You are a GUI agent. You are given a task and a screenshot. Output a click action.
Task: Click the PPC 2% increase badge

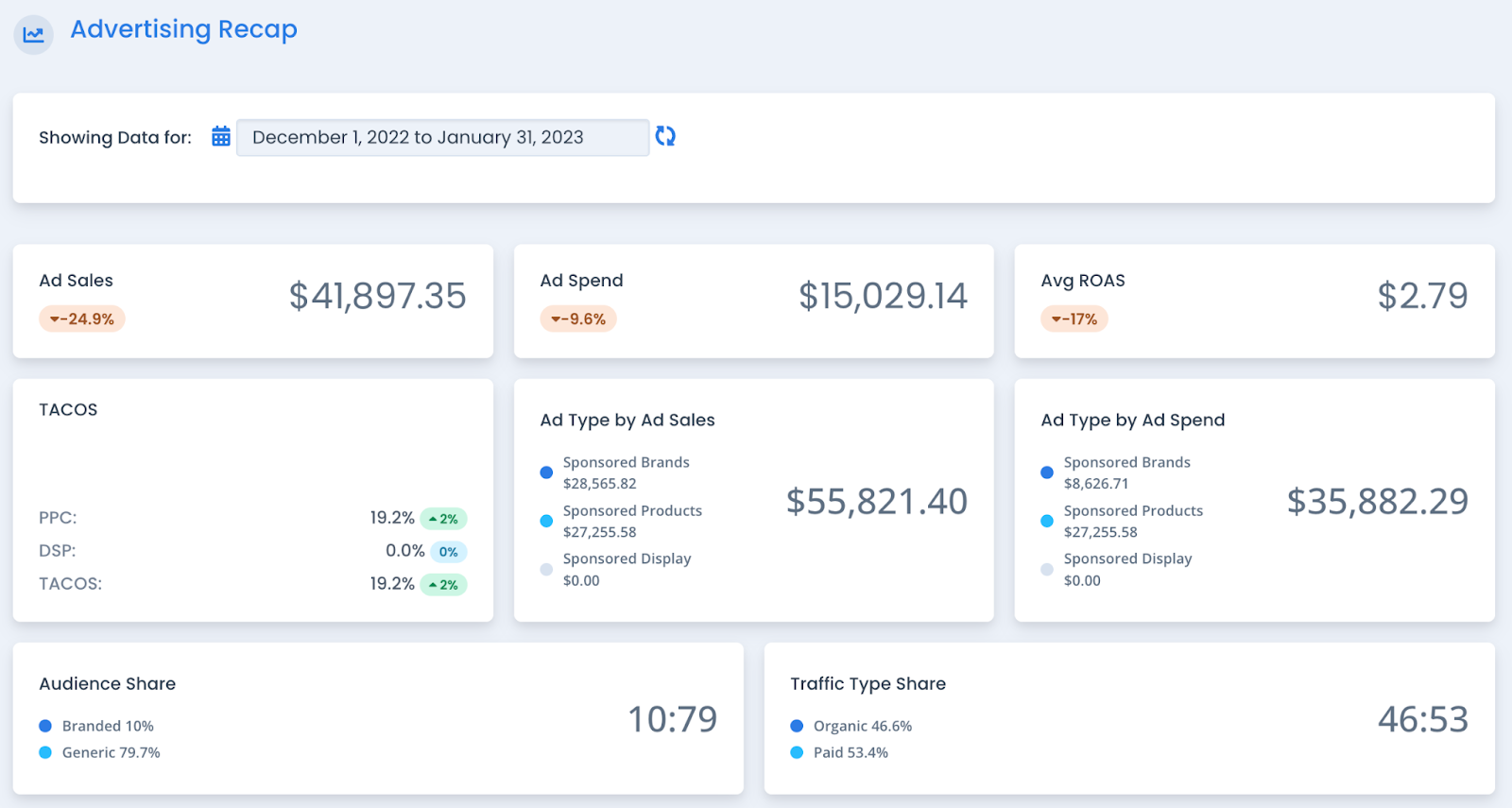(x=443, y=519)
